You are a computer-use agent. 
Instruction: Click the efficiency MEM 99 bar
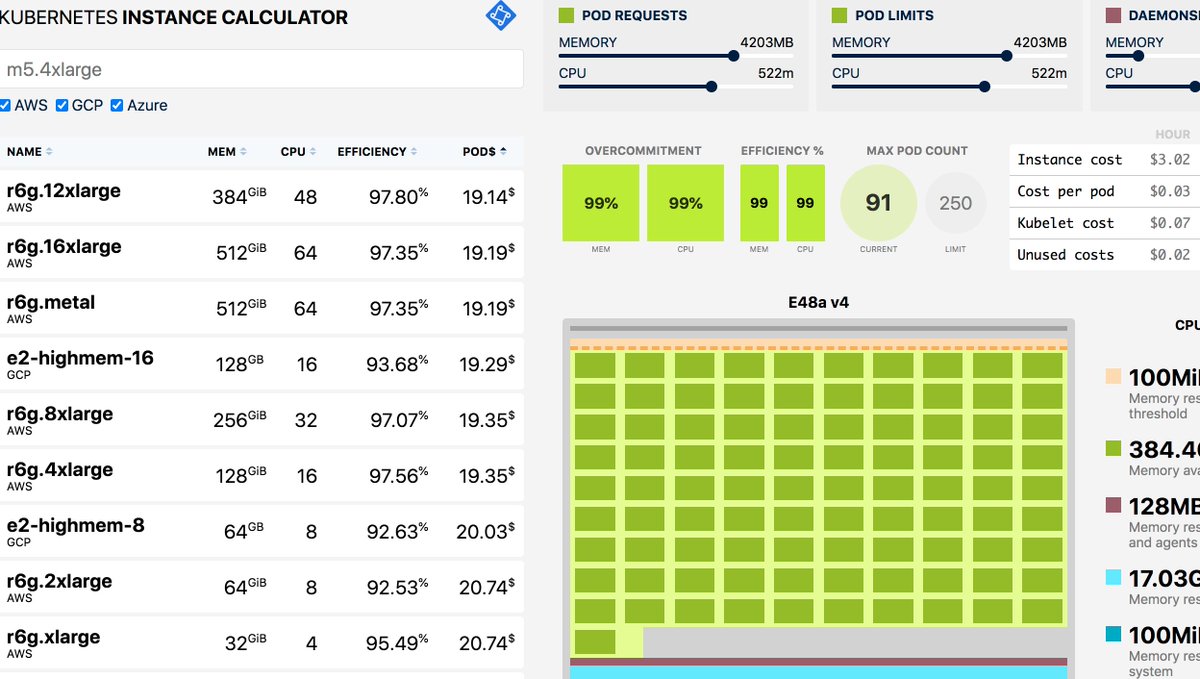(759, 203)
